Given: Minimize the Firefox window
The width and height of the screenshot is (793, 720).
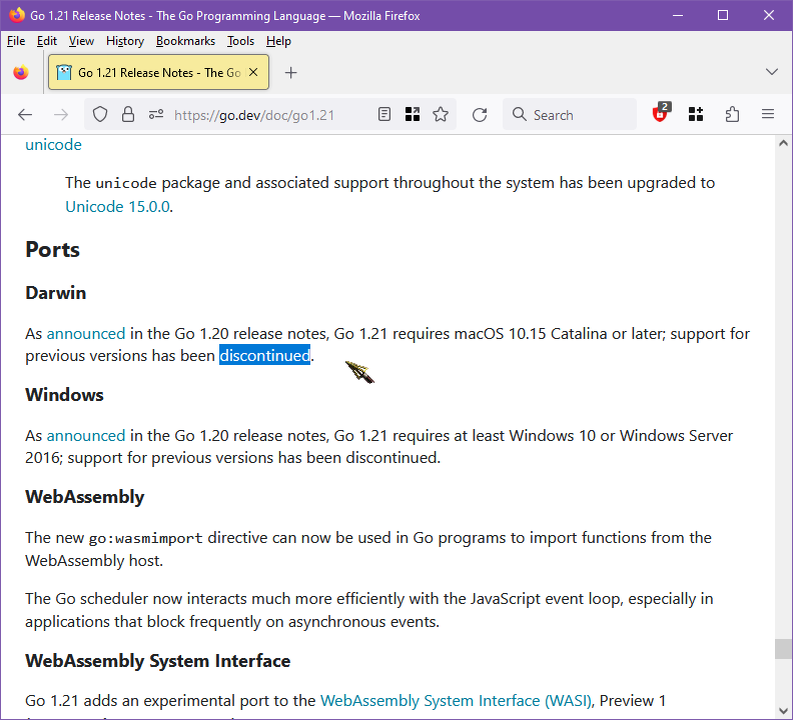Looking at the screenshot, I should (678, 15).
